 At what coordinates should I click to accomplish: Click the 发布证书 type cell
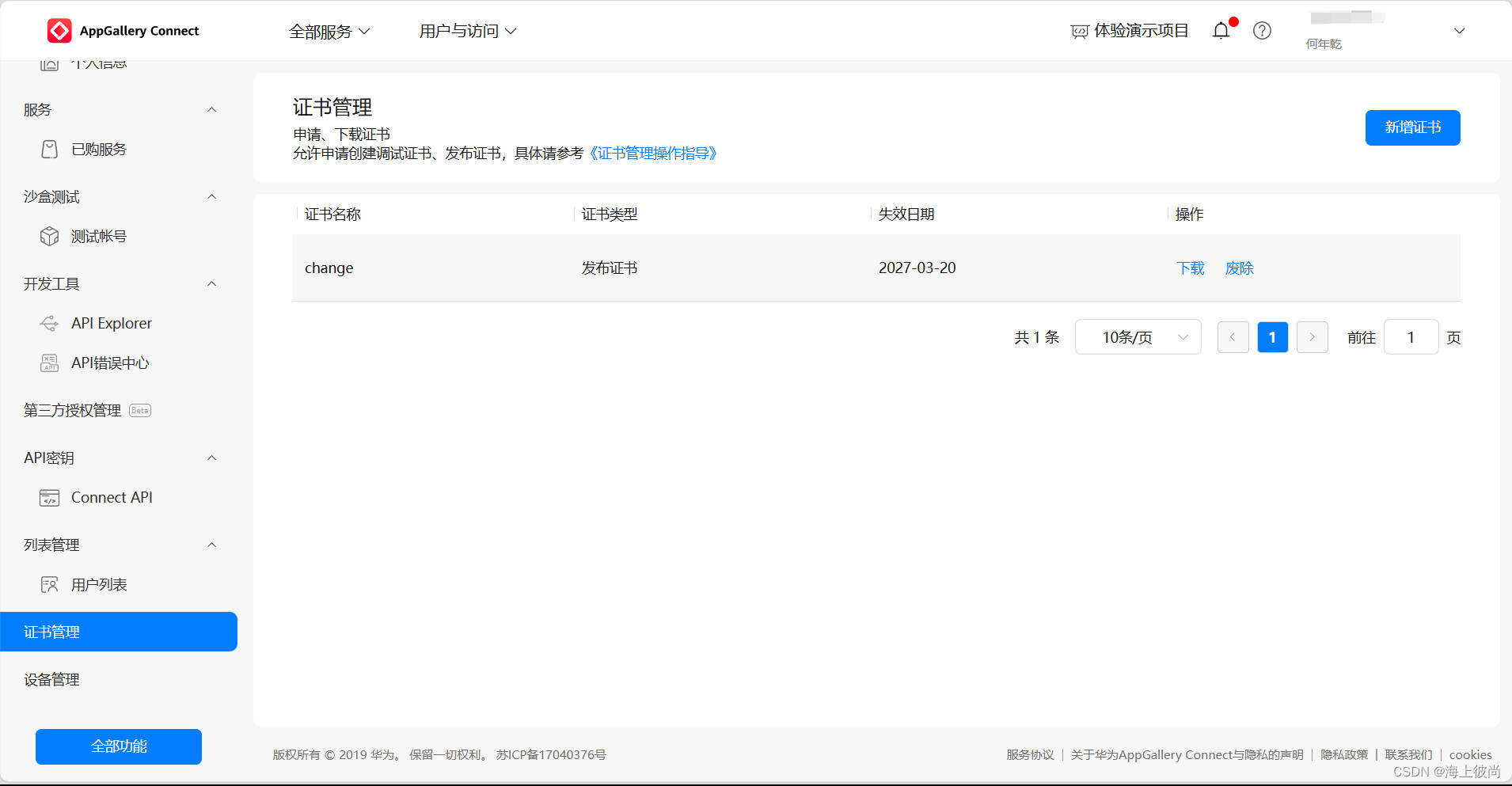tap(610, 268)
